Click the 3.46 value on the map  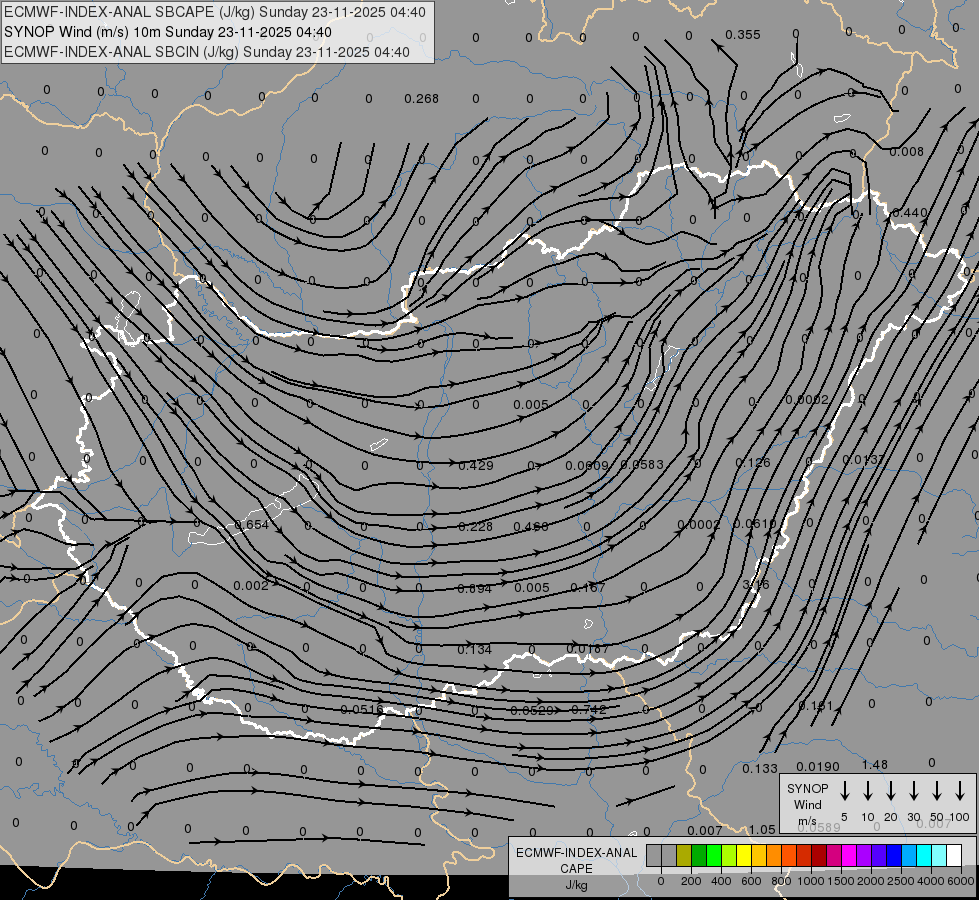[x=756, y=585]
